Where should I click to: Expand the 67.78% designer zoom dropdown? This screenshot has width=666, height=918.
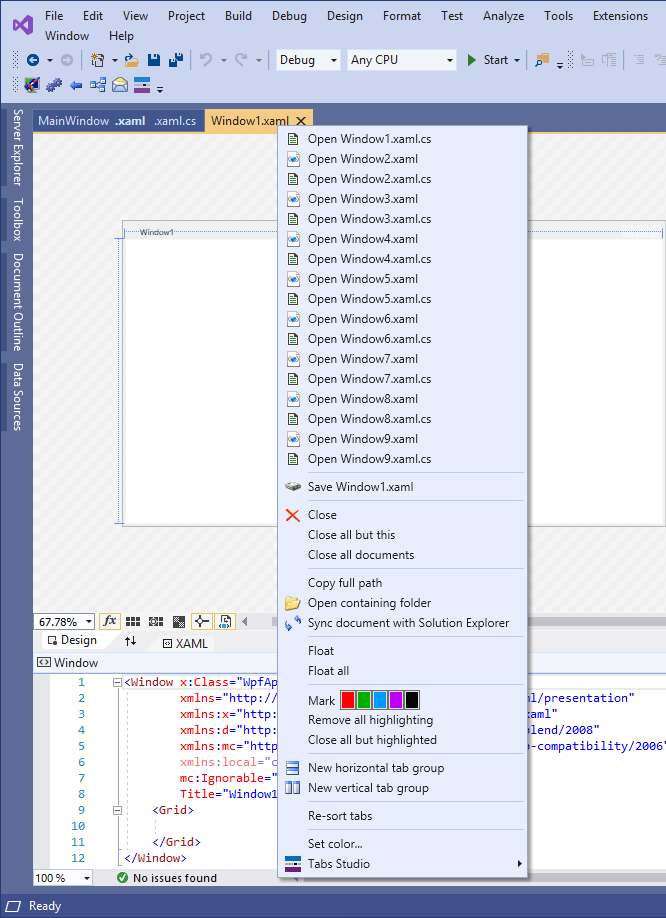[x=89, y=622]
